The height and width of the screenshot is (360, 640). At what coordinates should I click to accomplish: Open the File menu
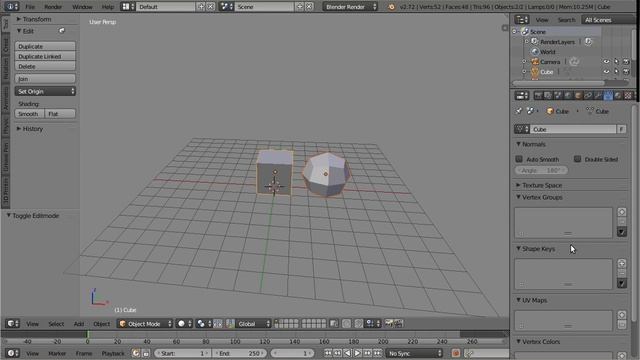[30, 7]
